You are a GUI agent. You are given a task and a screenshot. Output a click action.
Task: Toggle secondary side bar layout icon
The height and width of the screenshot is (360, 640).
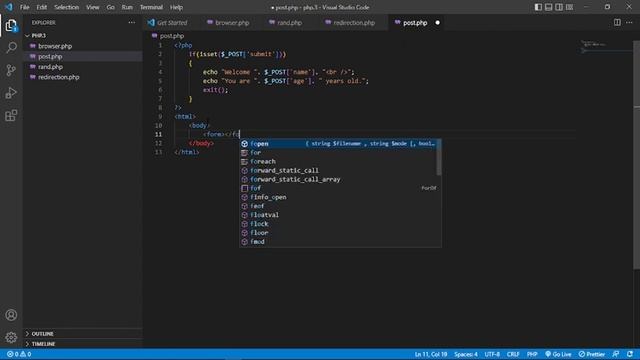[x=559, y=7]
